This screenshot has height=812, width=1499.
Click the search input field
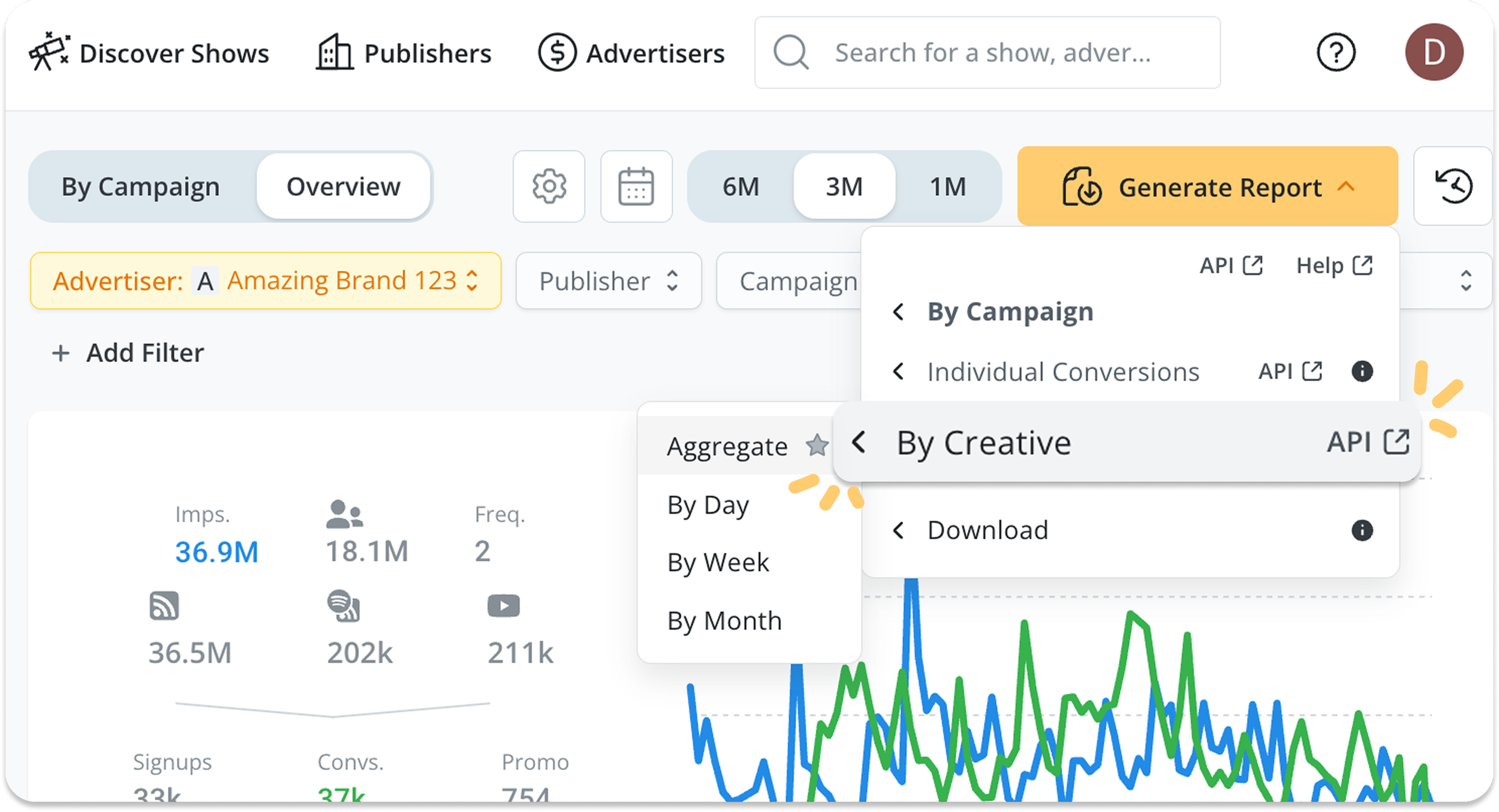992,53
